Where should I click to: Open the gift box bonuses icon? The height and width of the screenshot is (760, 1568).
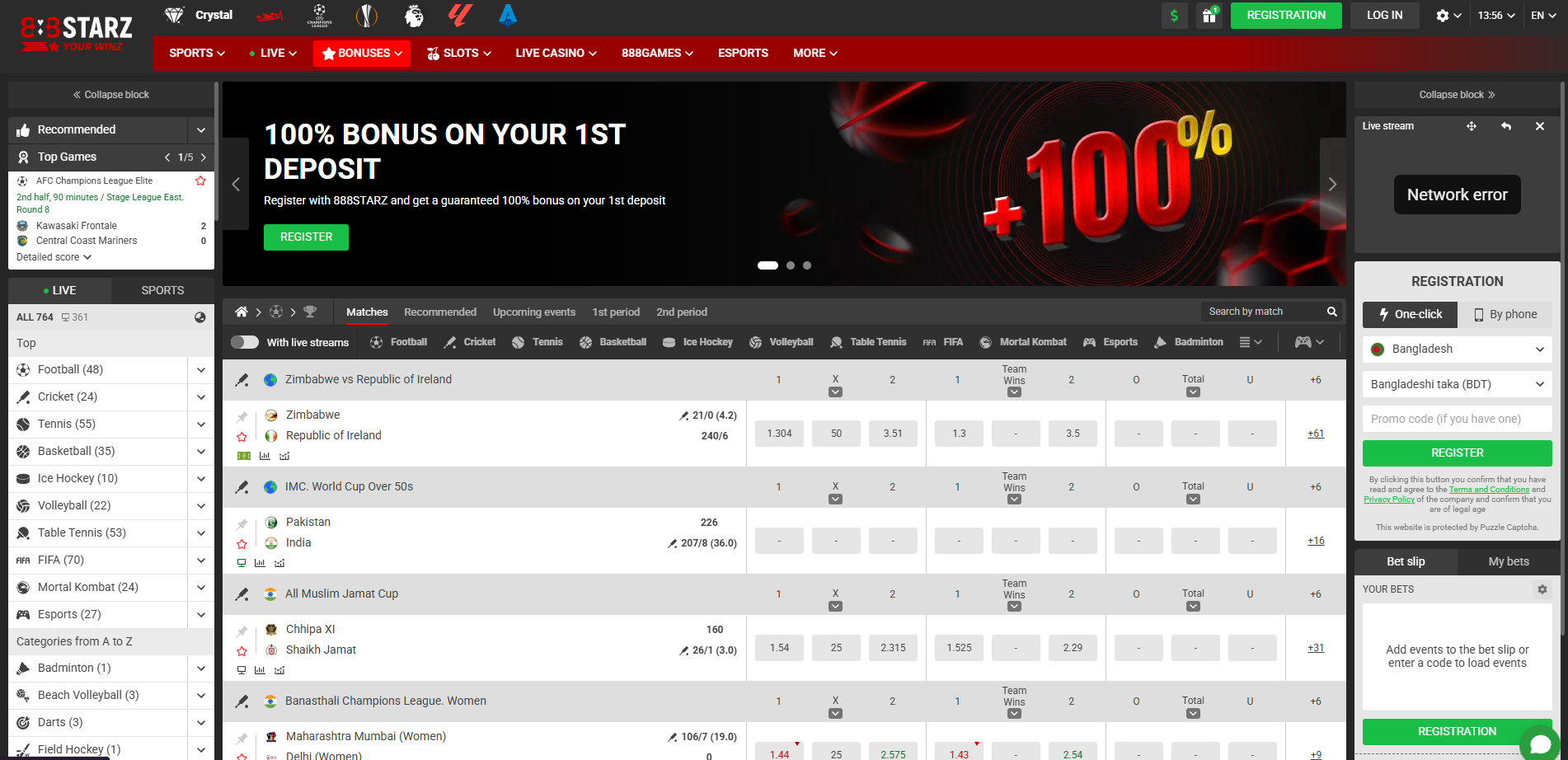1209,16
